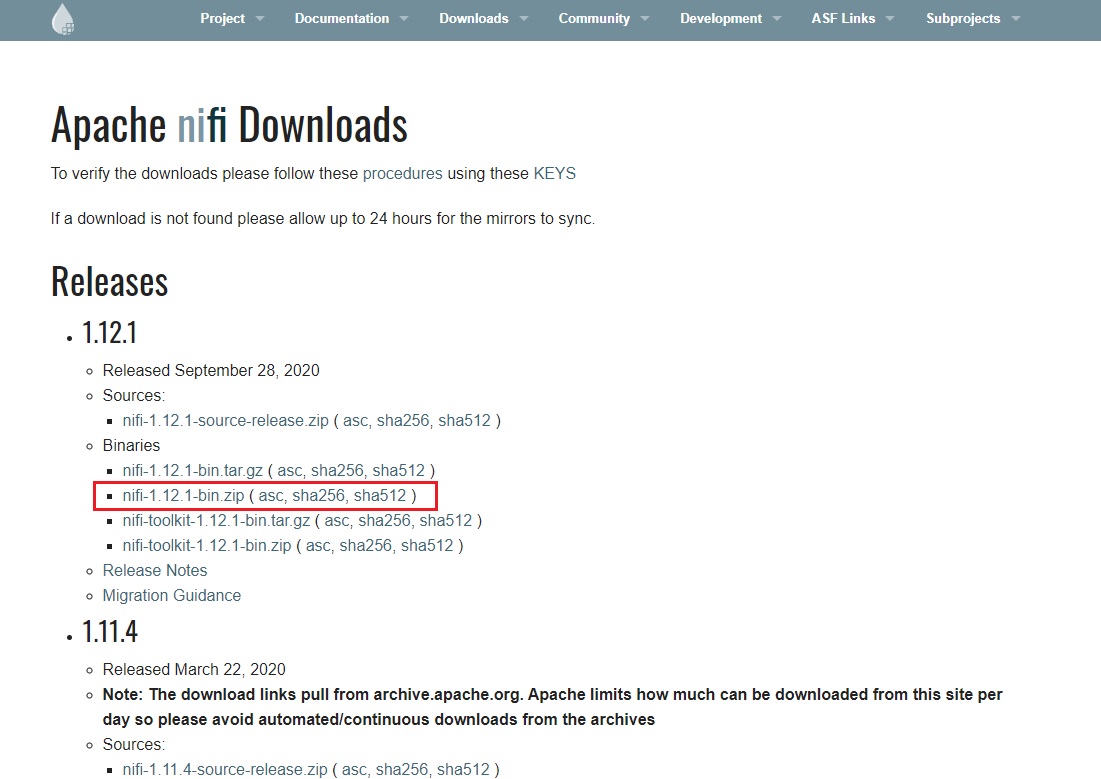Image resolution: width=1101 pixels, height=779 pixels.
Task: Click the 1.12.1 version heading
Action: [x=110, y=332]
